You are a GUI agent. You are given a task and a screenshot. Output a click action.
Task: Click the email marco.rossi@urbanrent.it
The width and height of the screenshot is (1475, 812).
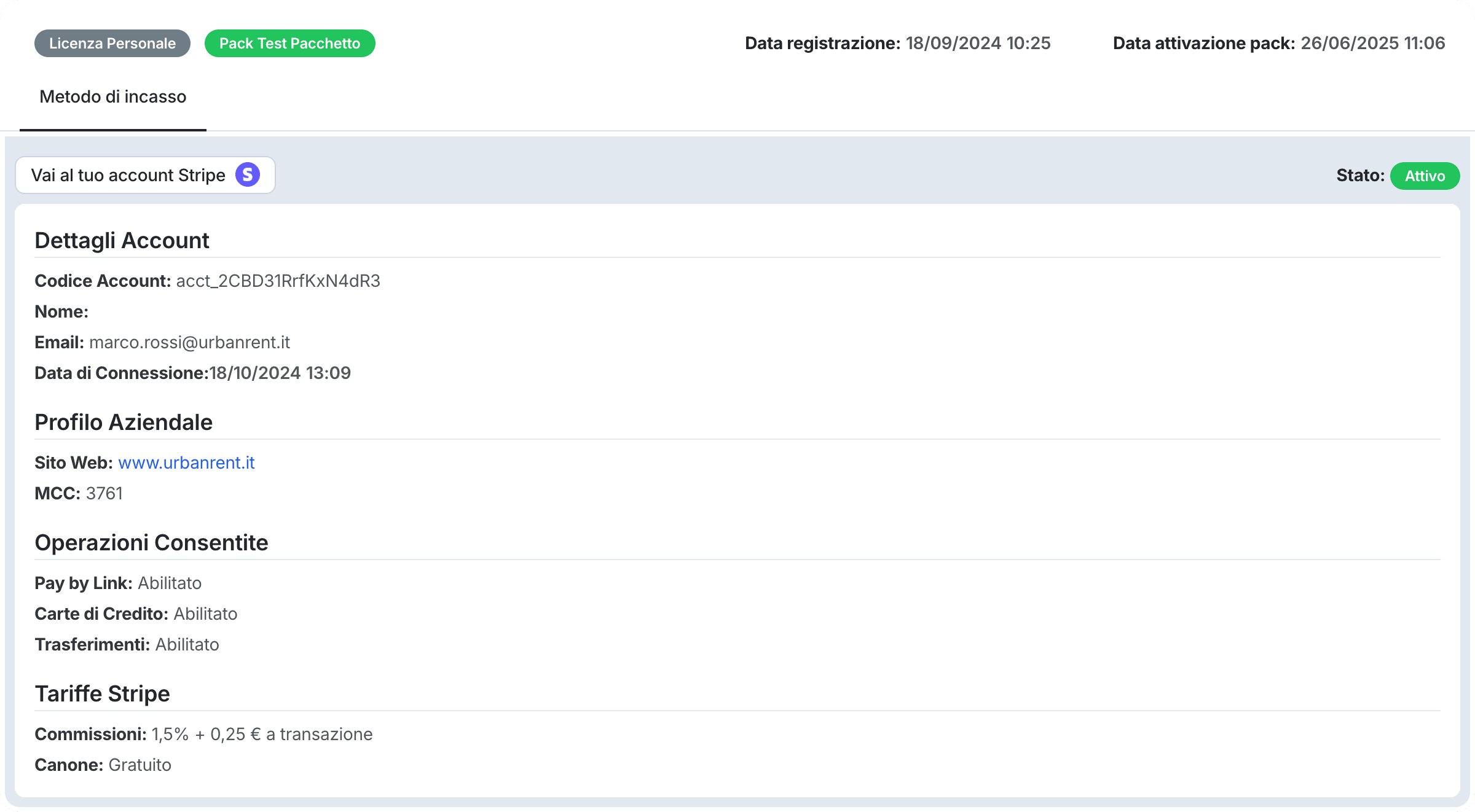click(x=189, y=342)
